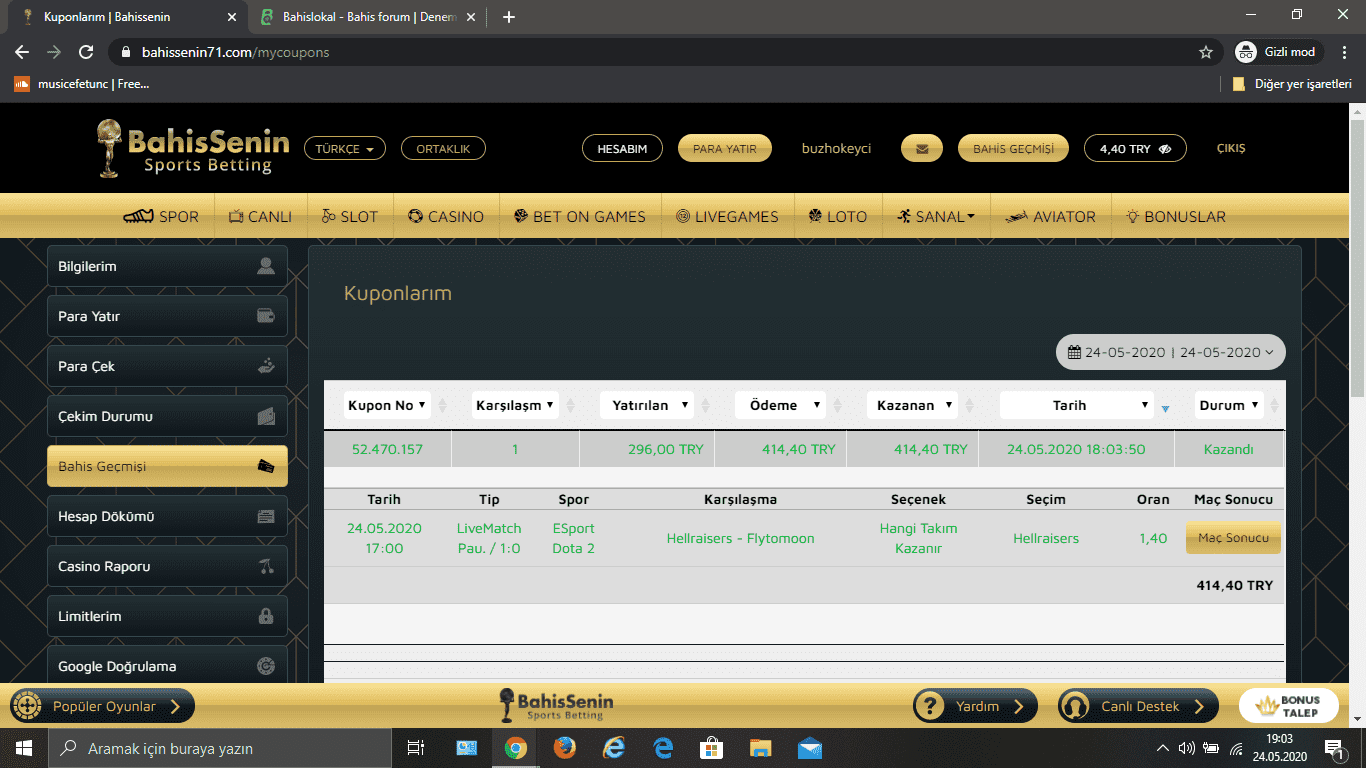This screenshot has height=768, width=1366.
Task: Click the BONUS TALEP button
Action: pyautogui.click(x=1288, y=706)
